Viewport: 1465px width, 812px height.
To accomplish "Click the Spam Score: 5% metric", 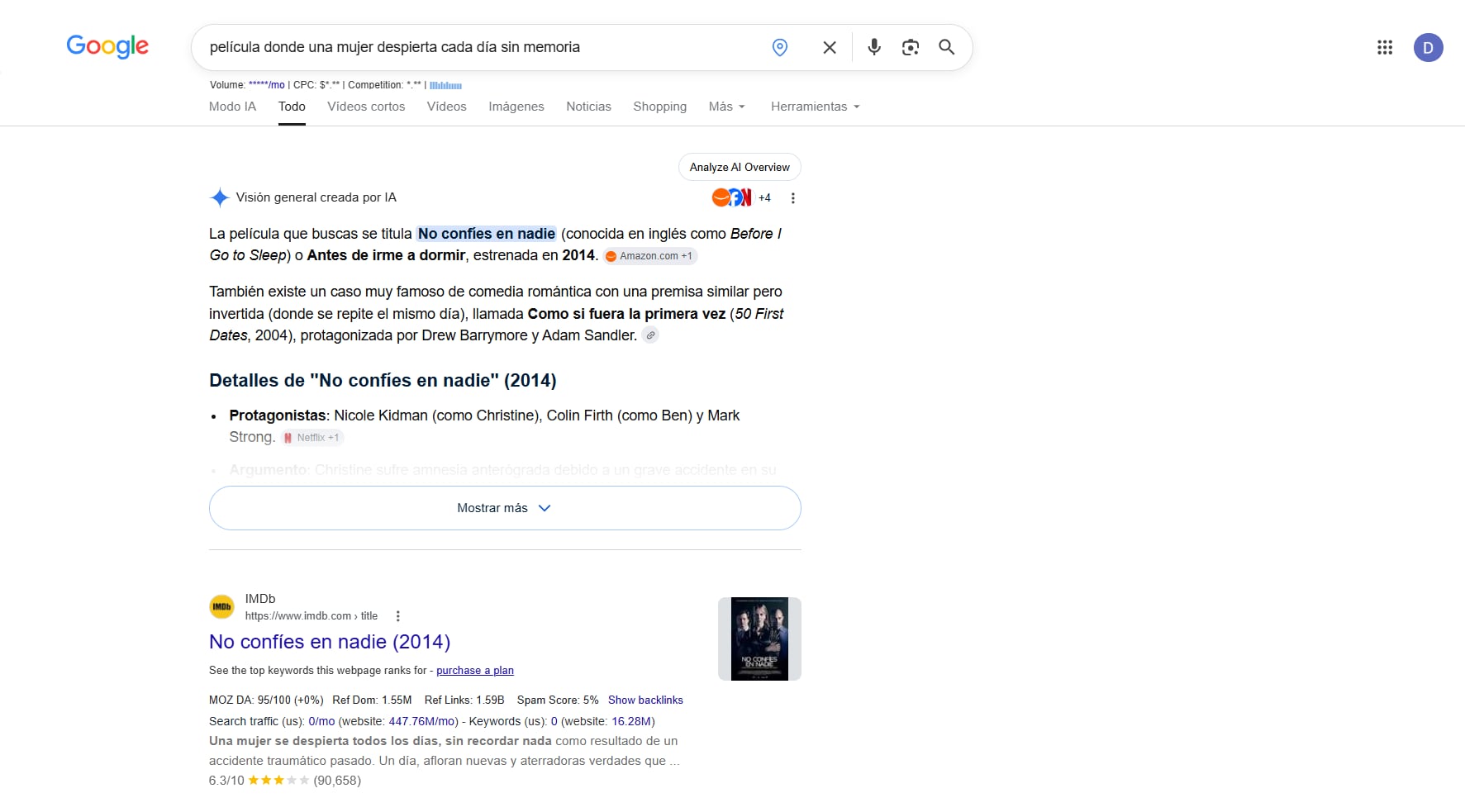I will (x=558, y=700).
